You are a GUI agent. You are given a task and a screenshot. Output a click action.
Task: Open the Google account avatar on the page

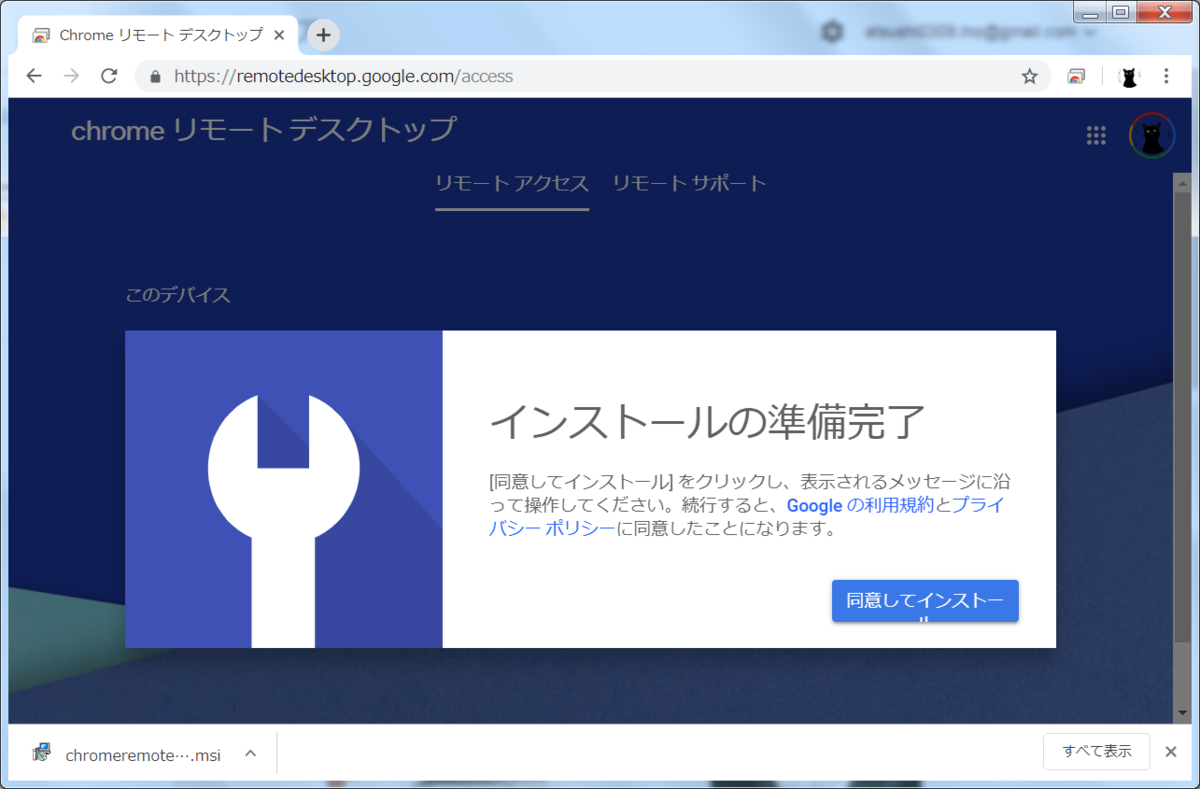[x=1152, y=136]
